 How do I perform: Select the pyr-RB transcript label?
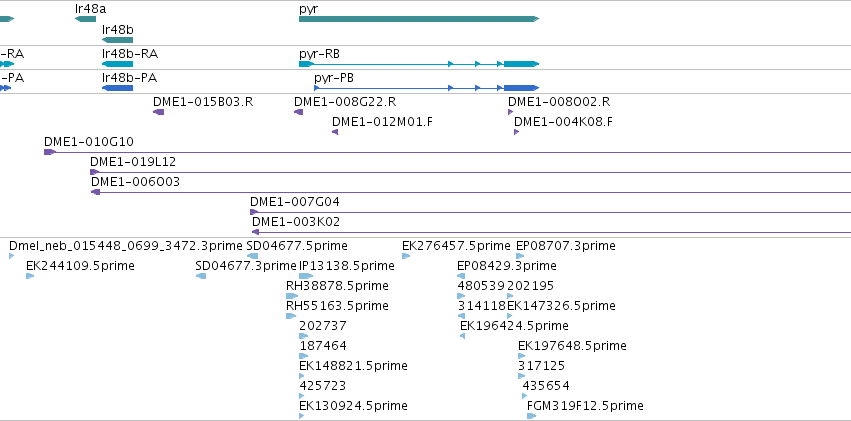pyautogui.click(x=319, y=52)
